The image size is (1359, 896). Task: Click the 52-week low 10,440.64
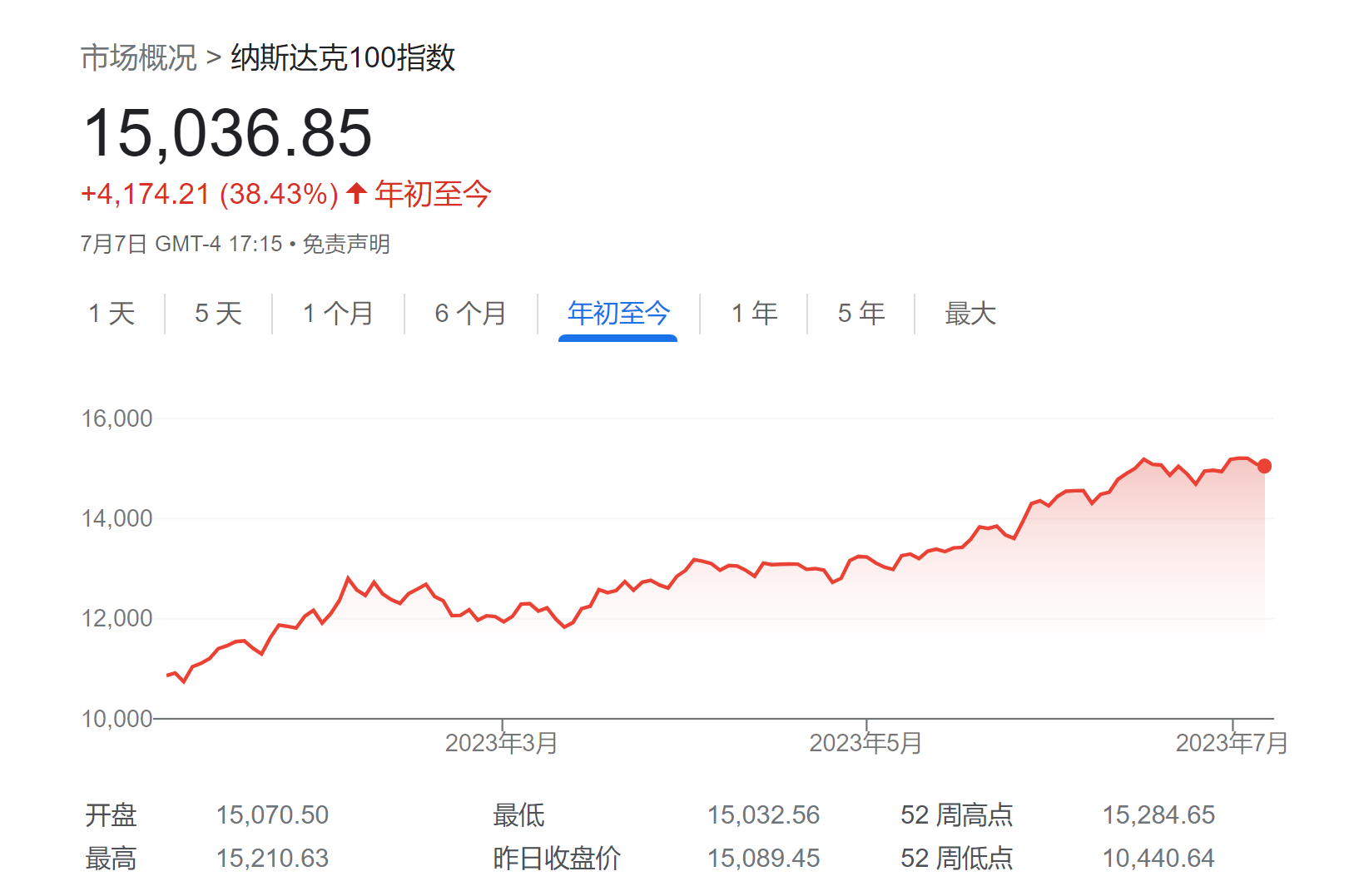click(x=1158, y=858)
